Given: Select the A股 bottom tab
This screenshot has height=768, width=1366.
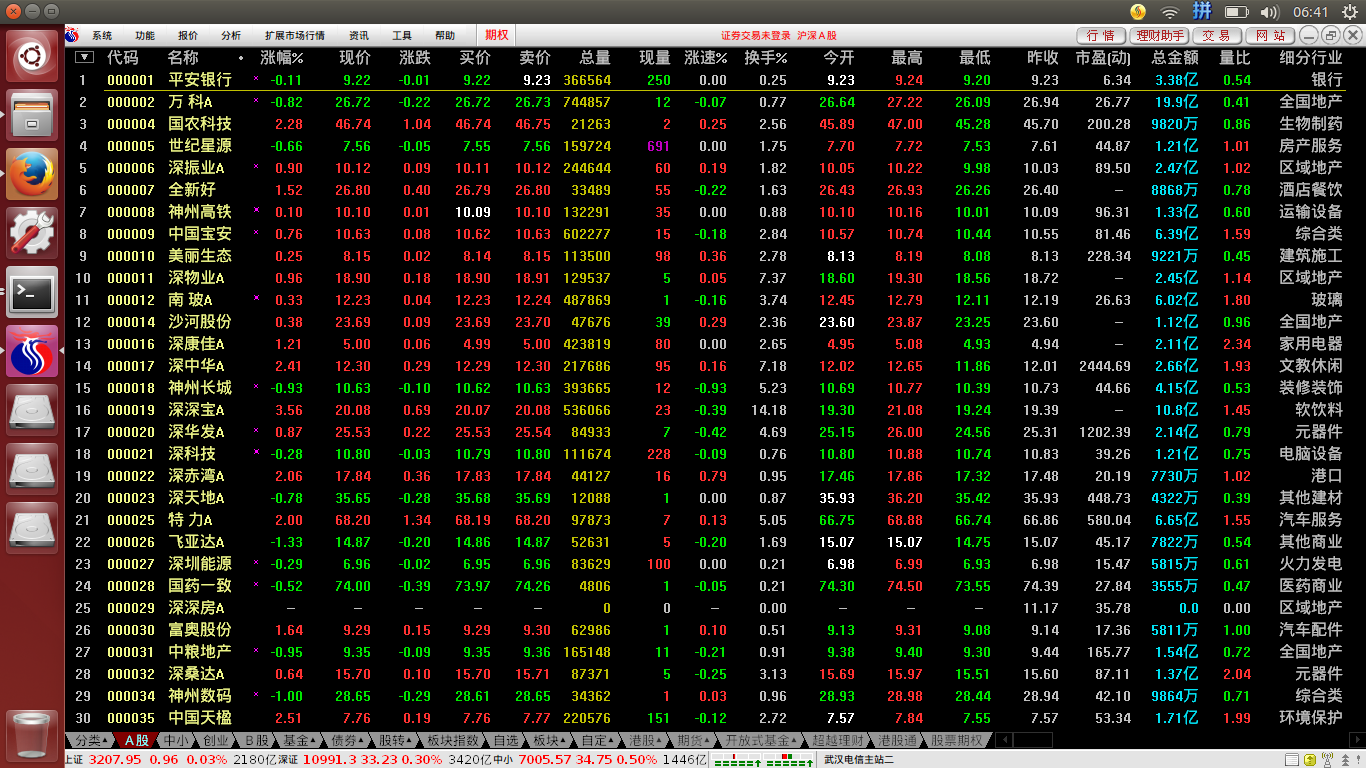Looking at the screenshot, I should point(137,741).
